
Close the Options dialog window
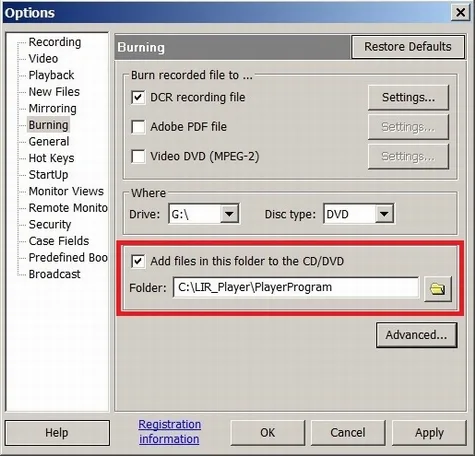460,13
